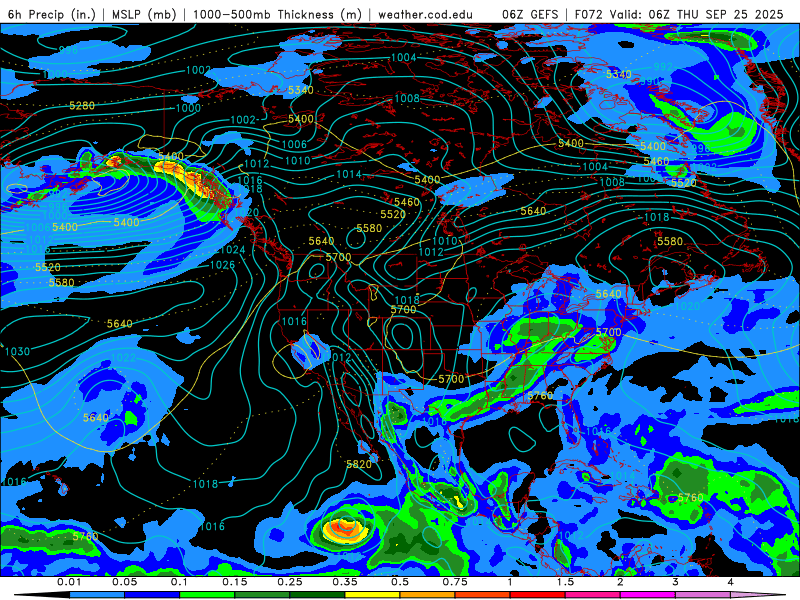
Task: Click the 1014 isobar label
Action: [349, 174]
